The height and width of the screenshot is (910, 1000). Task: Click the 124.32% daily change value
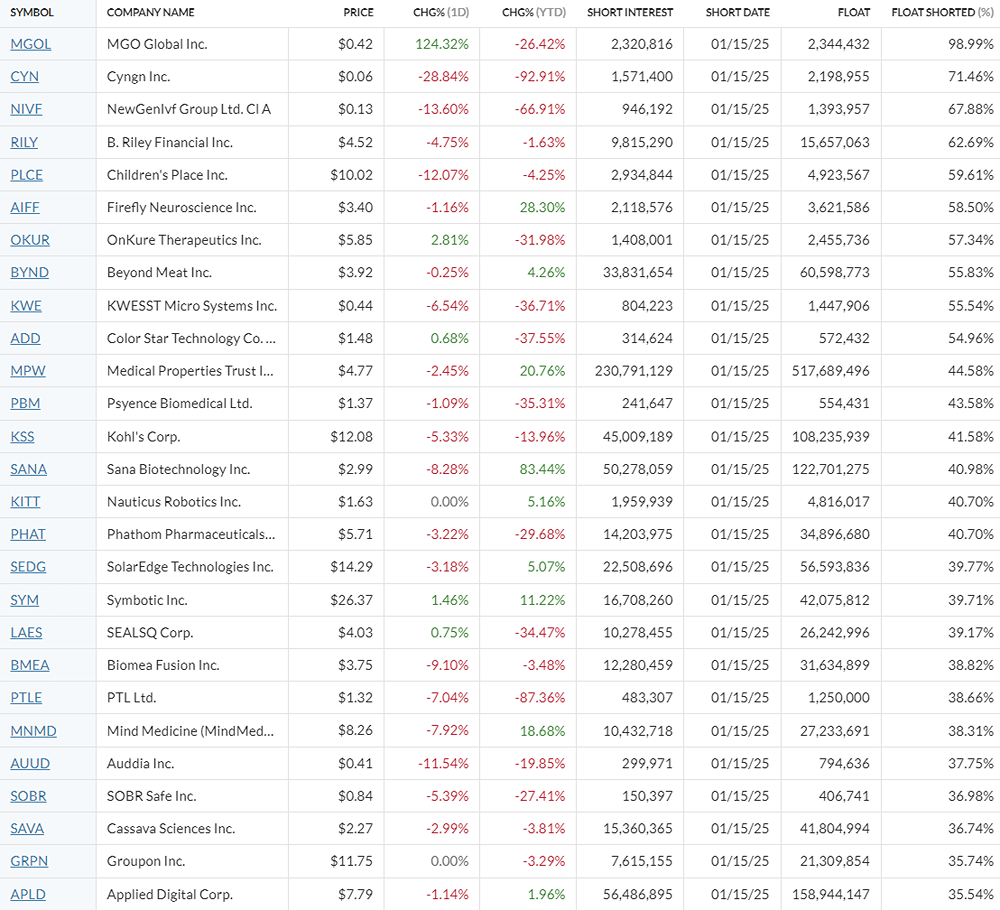(x=442, y=44)
